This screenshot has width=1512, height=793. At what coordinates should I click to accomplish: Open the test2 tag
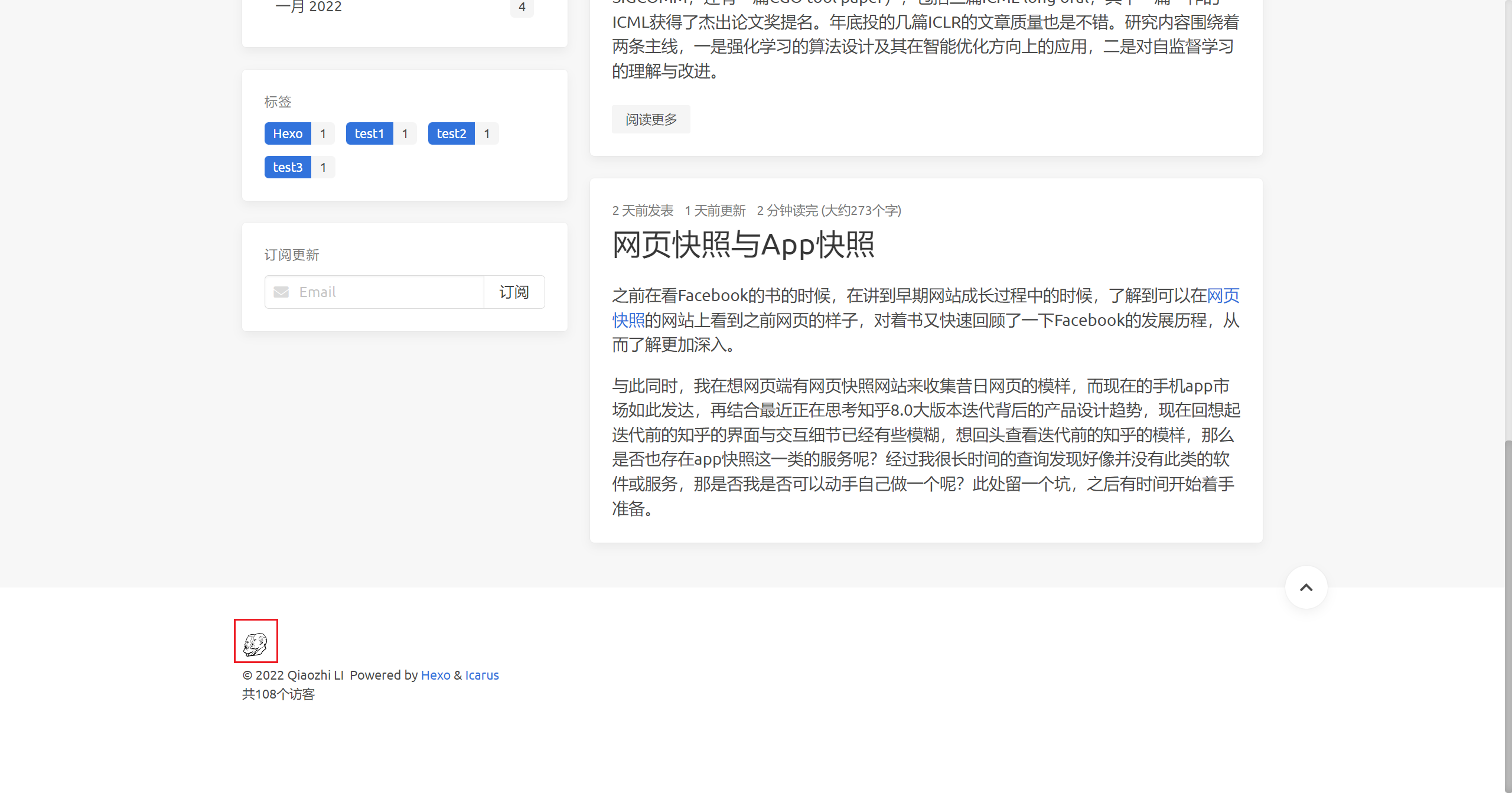451,133
